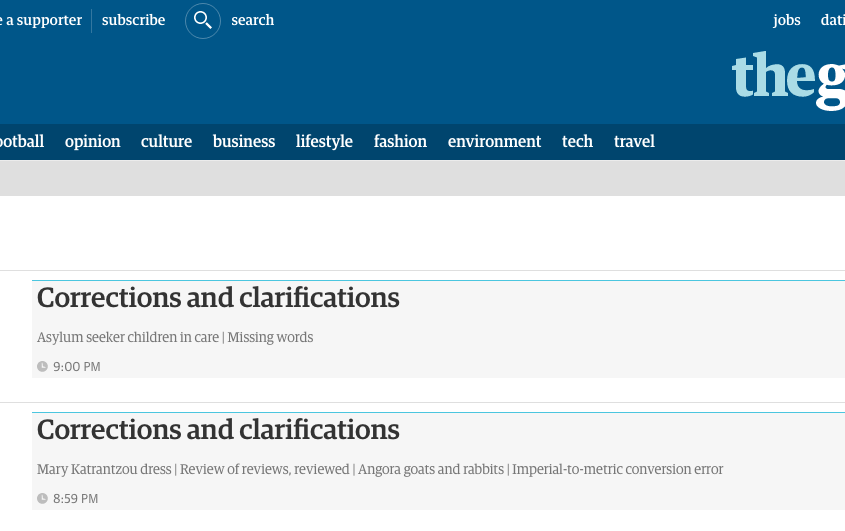
Task: Open the 9:00 PM Corrections and clarifications headline
Action: pos(218,298)
